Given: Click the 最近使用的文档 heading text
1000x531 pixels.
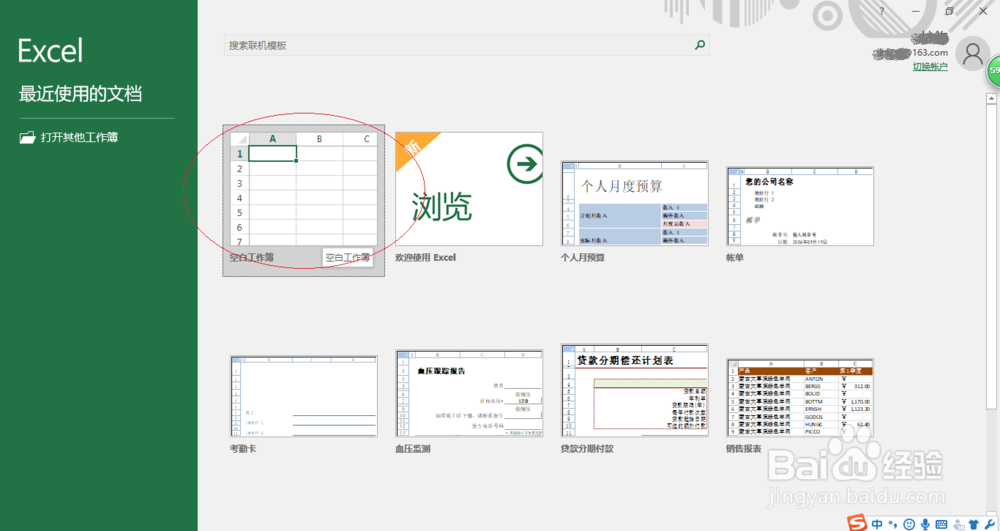Looking at the screenshot, I should tap(80, 94).
